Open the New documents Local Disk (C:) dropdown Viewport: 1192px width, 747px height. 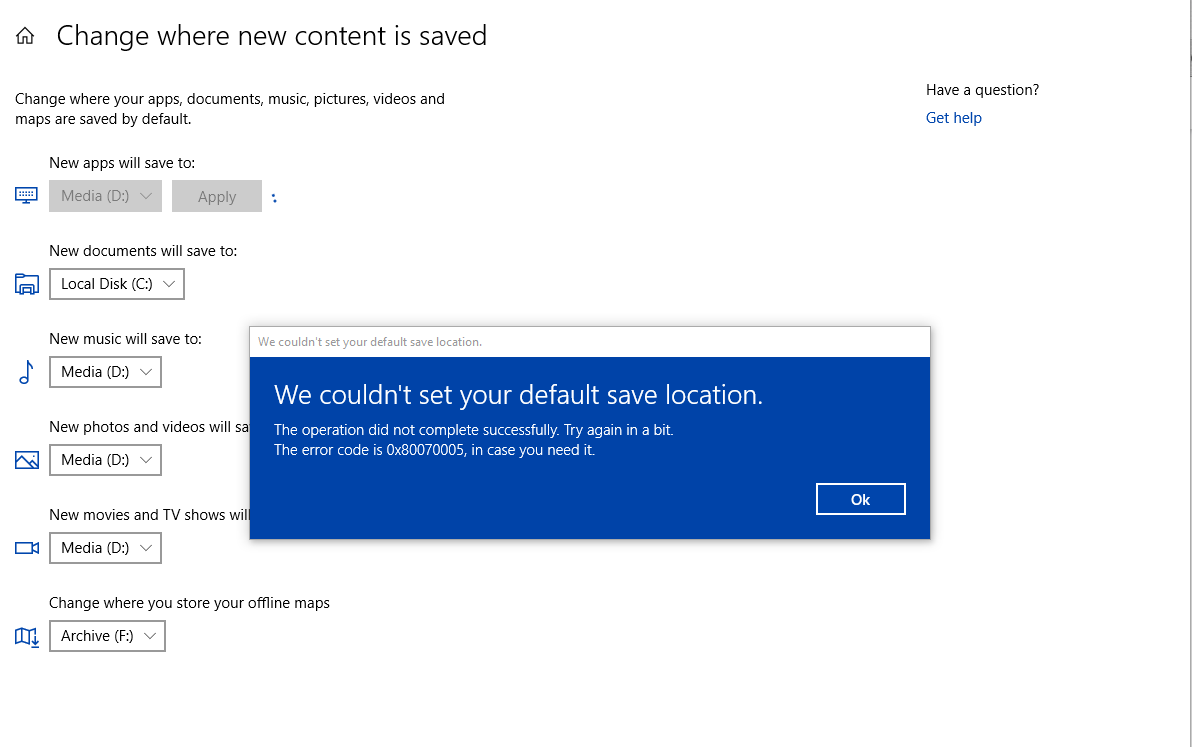pos(117,284)
